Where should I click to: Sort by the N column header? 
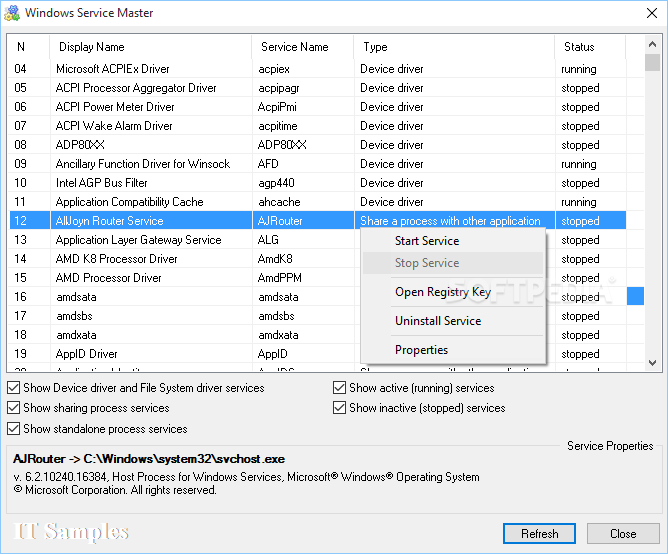28,47
